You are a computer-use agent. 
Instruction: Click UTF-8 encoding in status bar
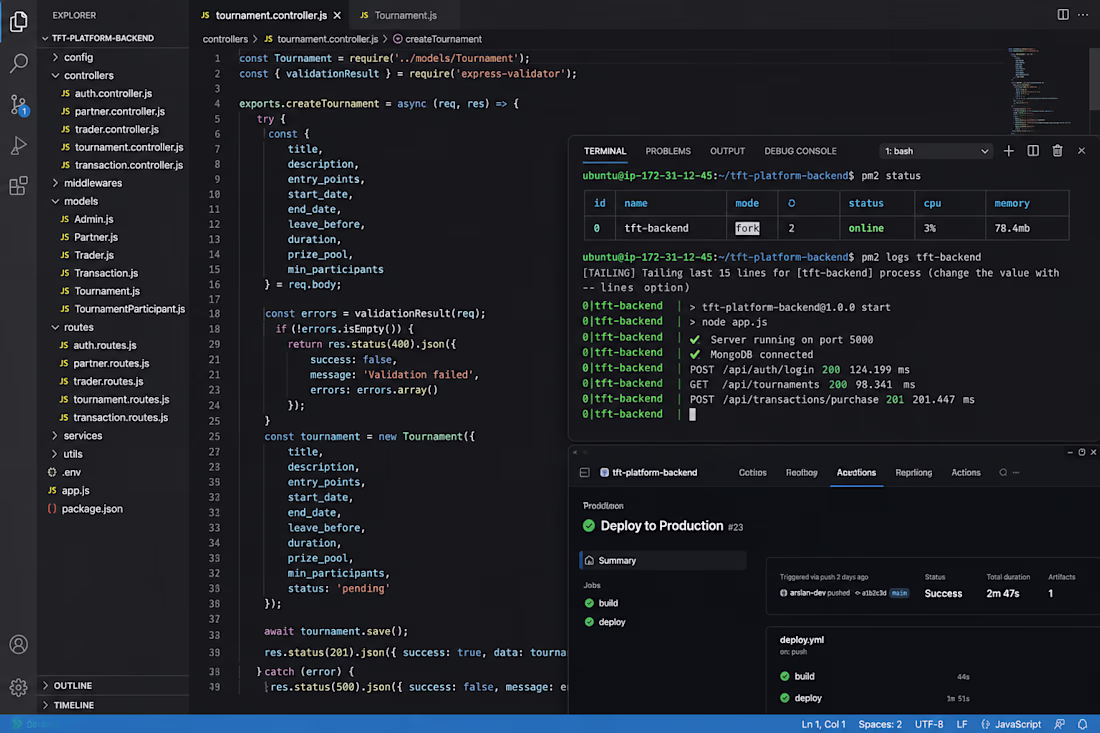[929, 724]
